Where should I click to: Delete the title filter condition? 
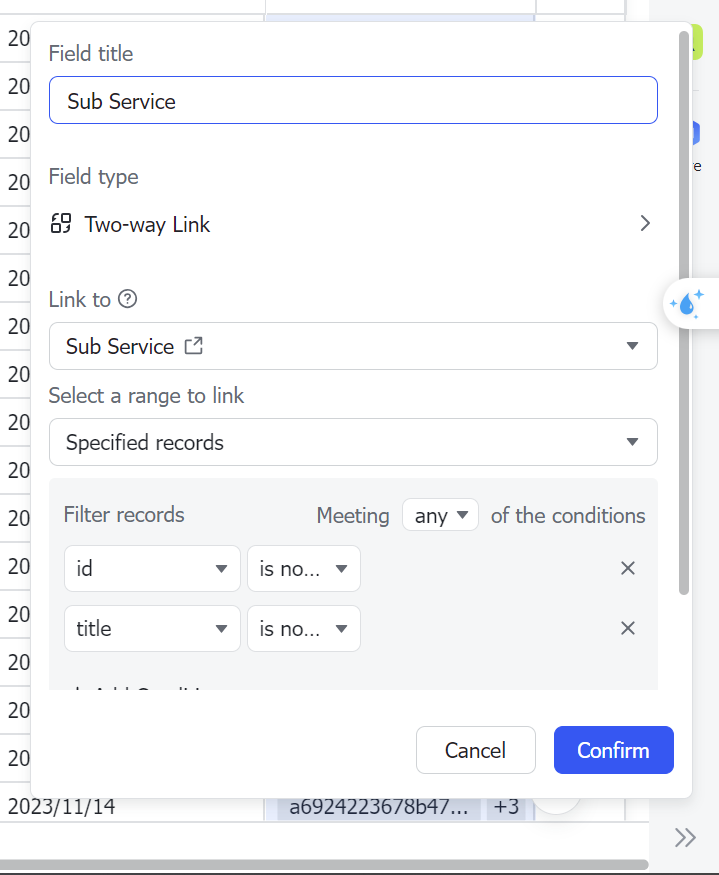tap(628, 628)
